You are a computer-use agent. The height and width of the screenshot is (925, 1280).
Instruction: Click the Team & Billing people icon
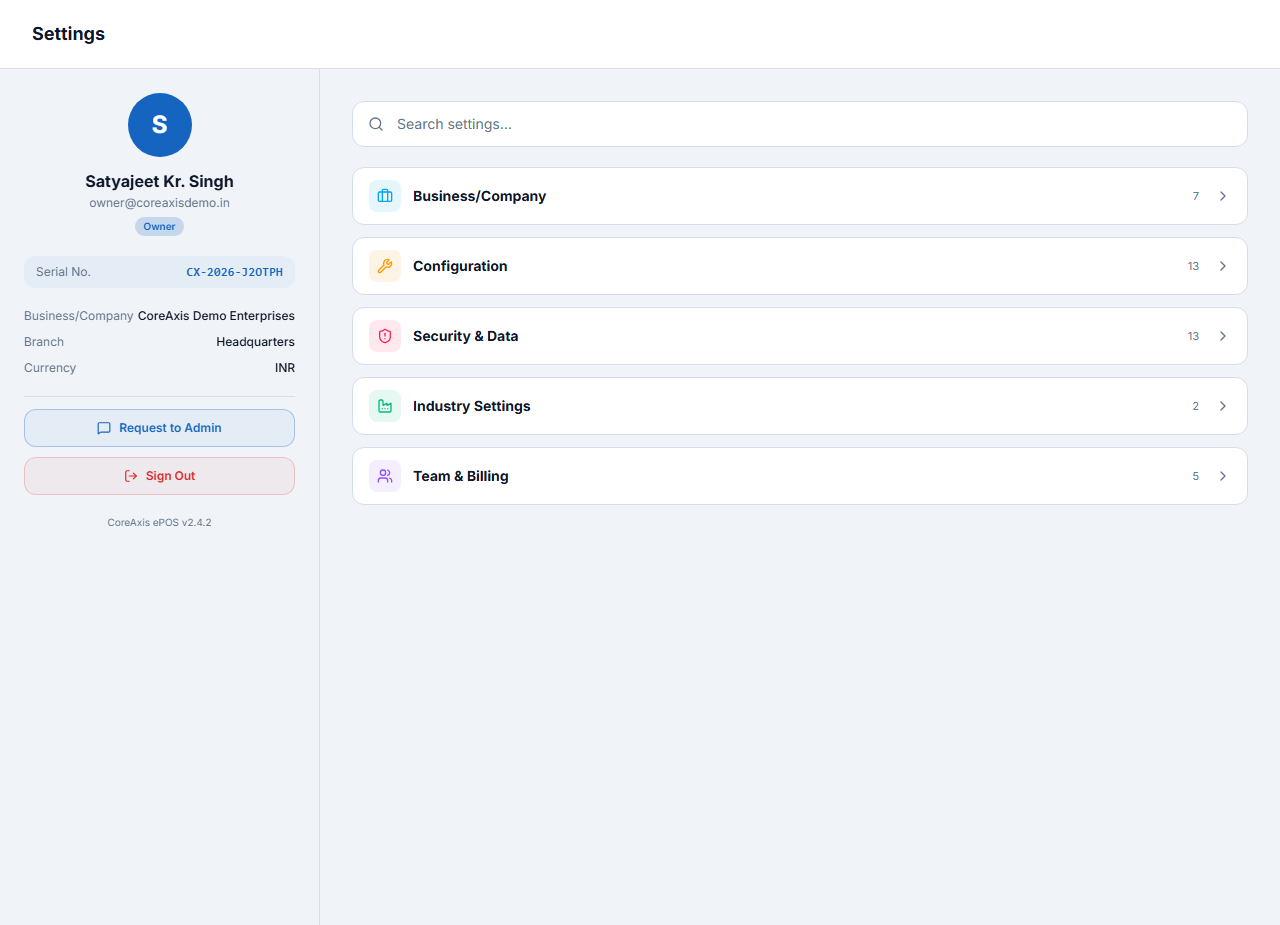click(x=385, y=476)
